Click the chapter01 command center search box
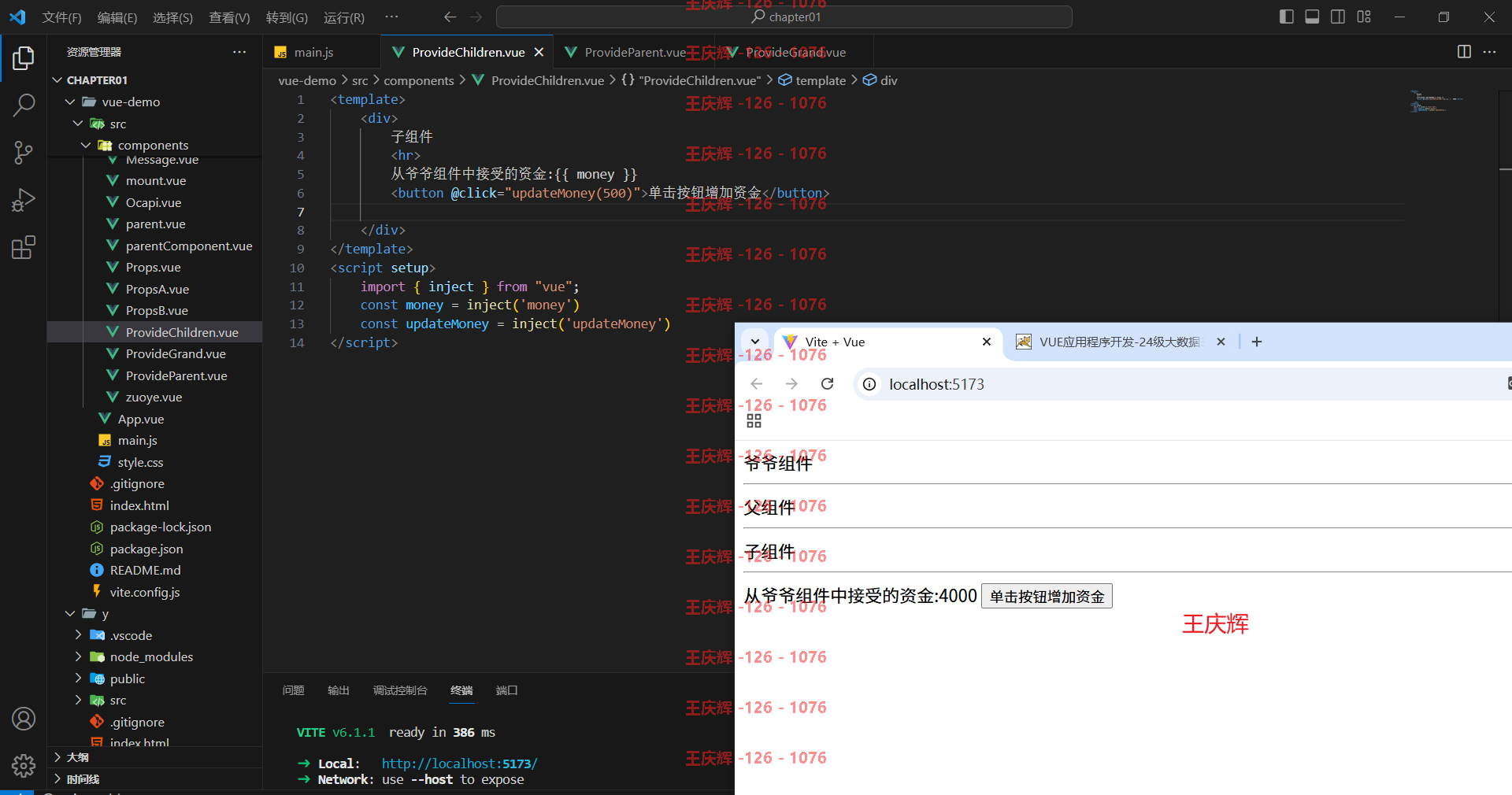This screenshot has height=795, width=1512. [x=784, y=17]
